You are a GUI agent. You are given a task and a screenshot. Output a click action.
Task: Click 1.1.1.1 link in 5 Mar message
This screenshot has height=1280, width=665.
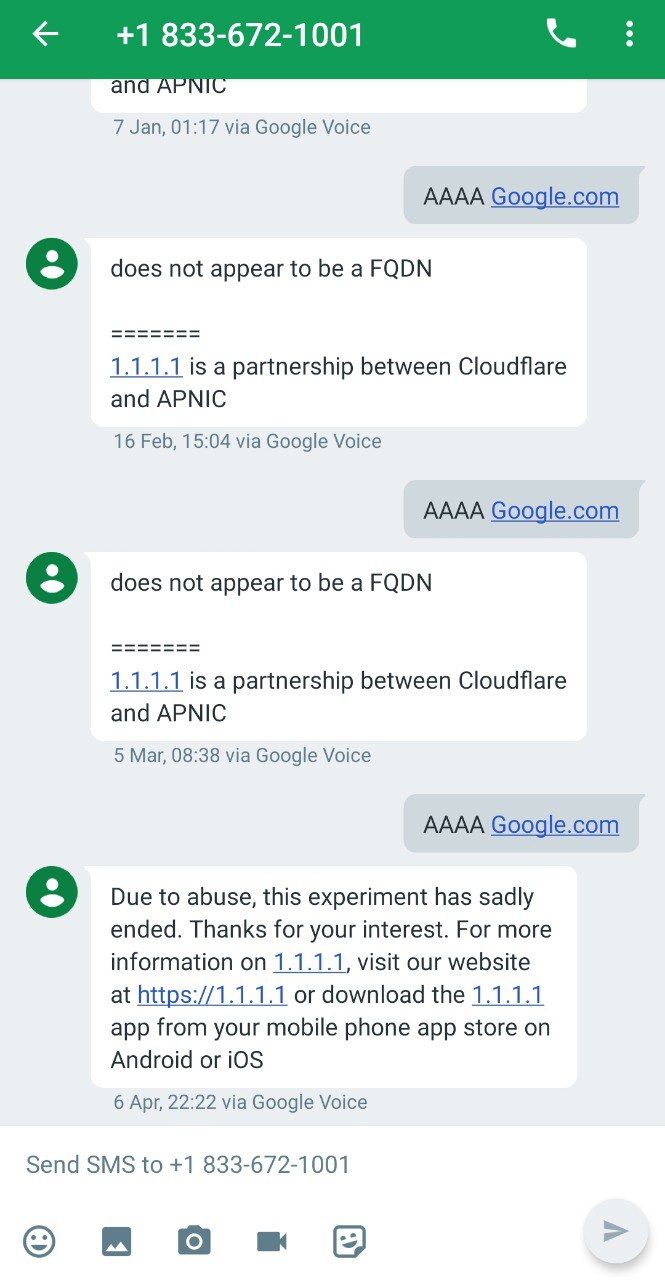pyautogui.click(x=146, y=681)
